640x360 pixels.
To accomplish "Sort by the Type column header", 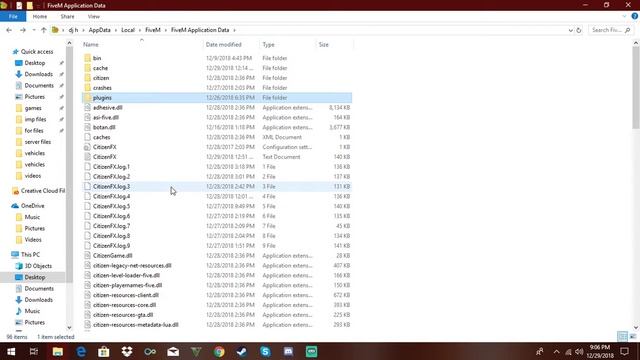I will pos(269,44).
